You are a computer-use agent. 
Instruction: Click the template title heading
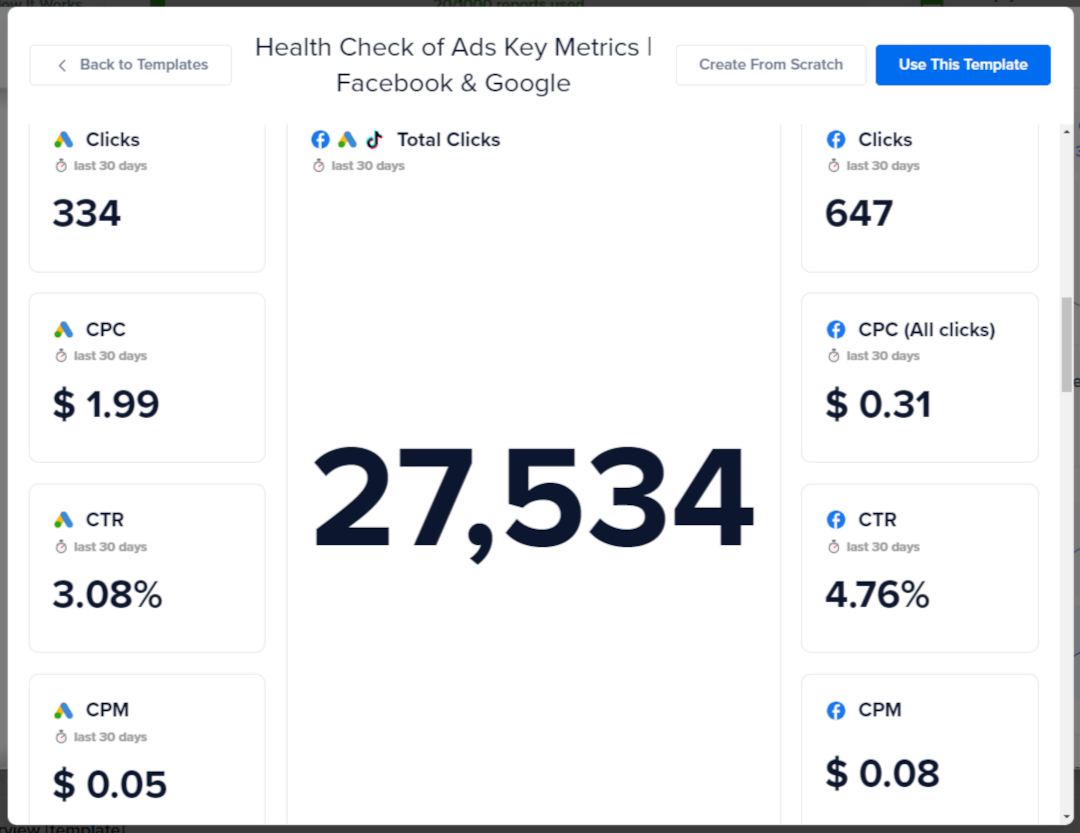453,65
